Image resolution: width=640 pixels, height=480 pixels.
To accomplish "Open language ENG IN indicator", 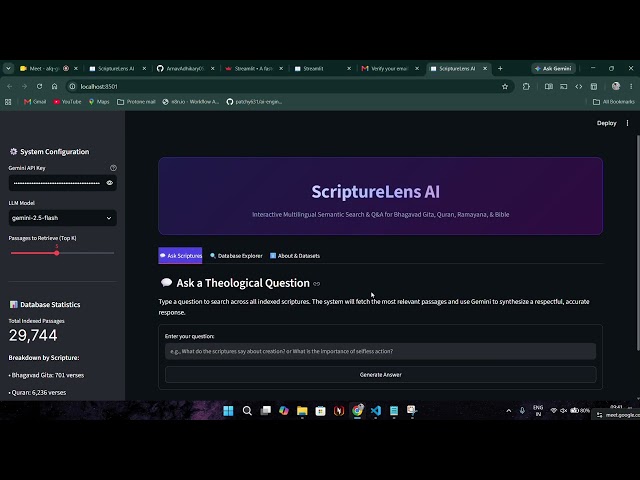I will 538,411.
